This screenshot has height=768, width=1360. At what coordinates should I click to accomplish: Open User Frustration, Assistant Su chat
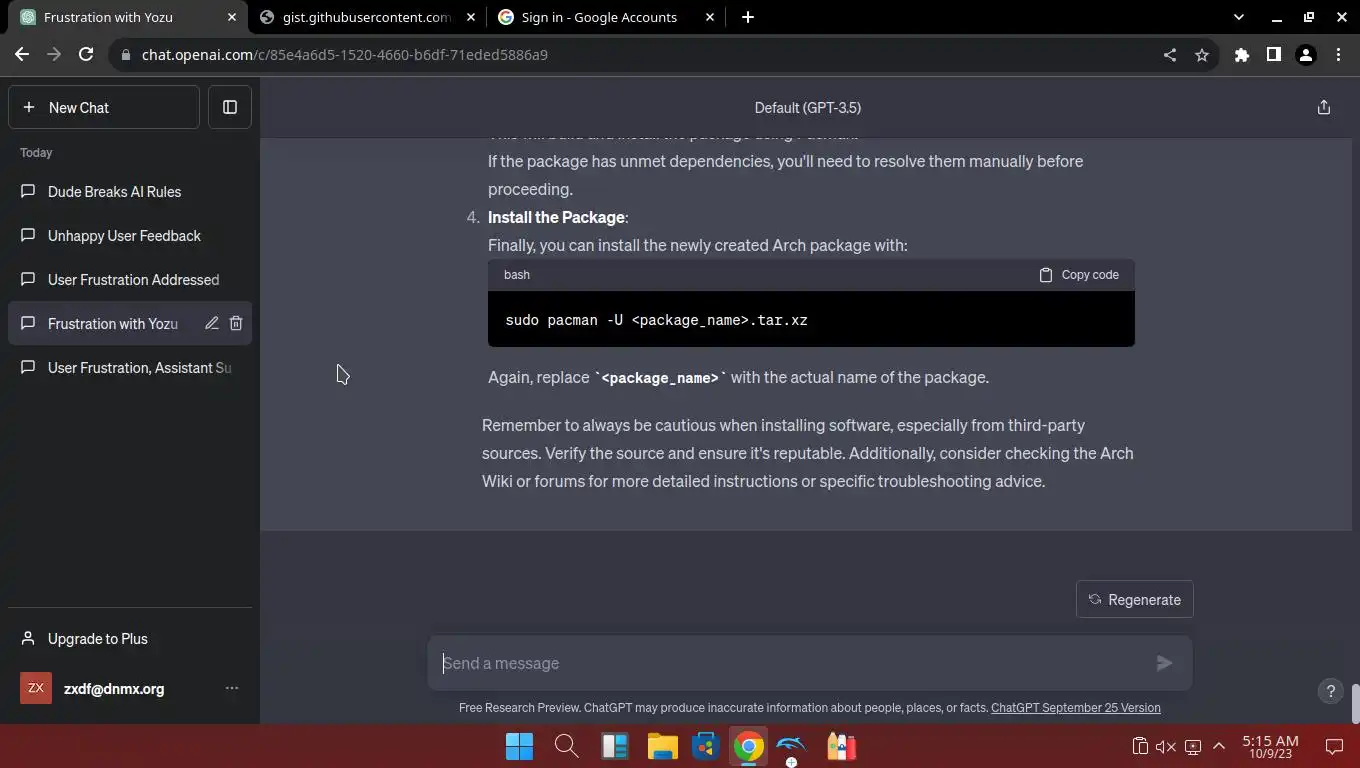tap(130, 367)
